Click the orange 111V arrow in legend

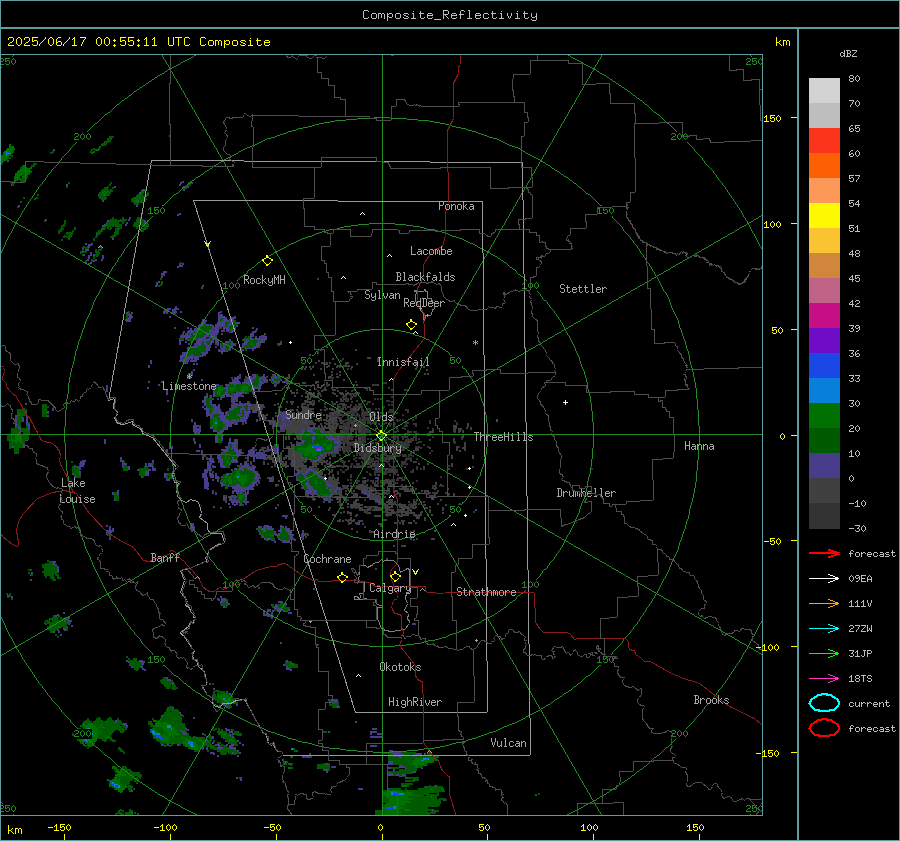824,603
